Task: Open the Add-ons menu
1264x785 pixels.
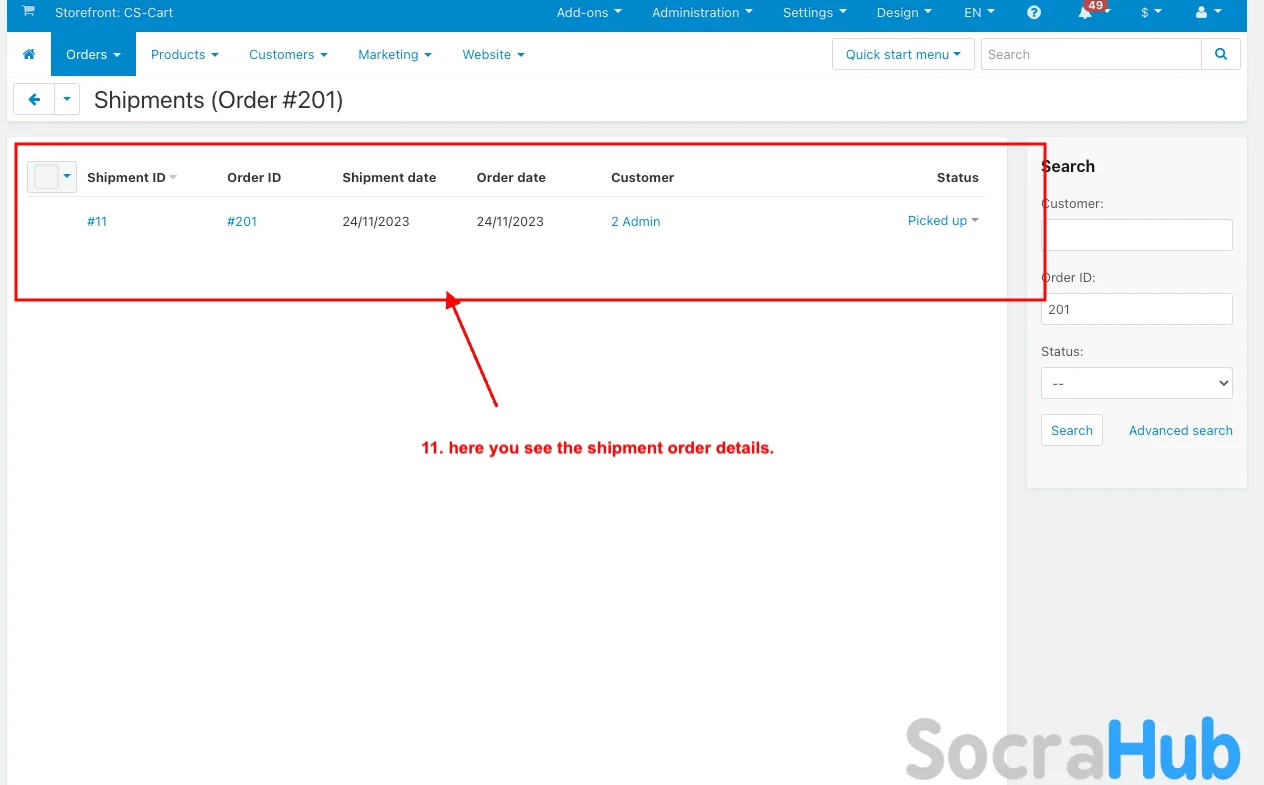Action: point(588,13)
